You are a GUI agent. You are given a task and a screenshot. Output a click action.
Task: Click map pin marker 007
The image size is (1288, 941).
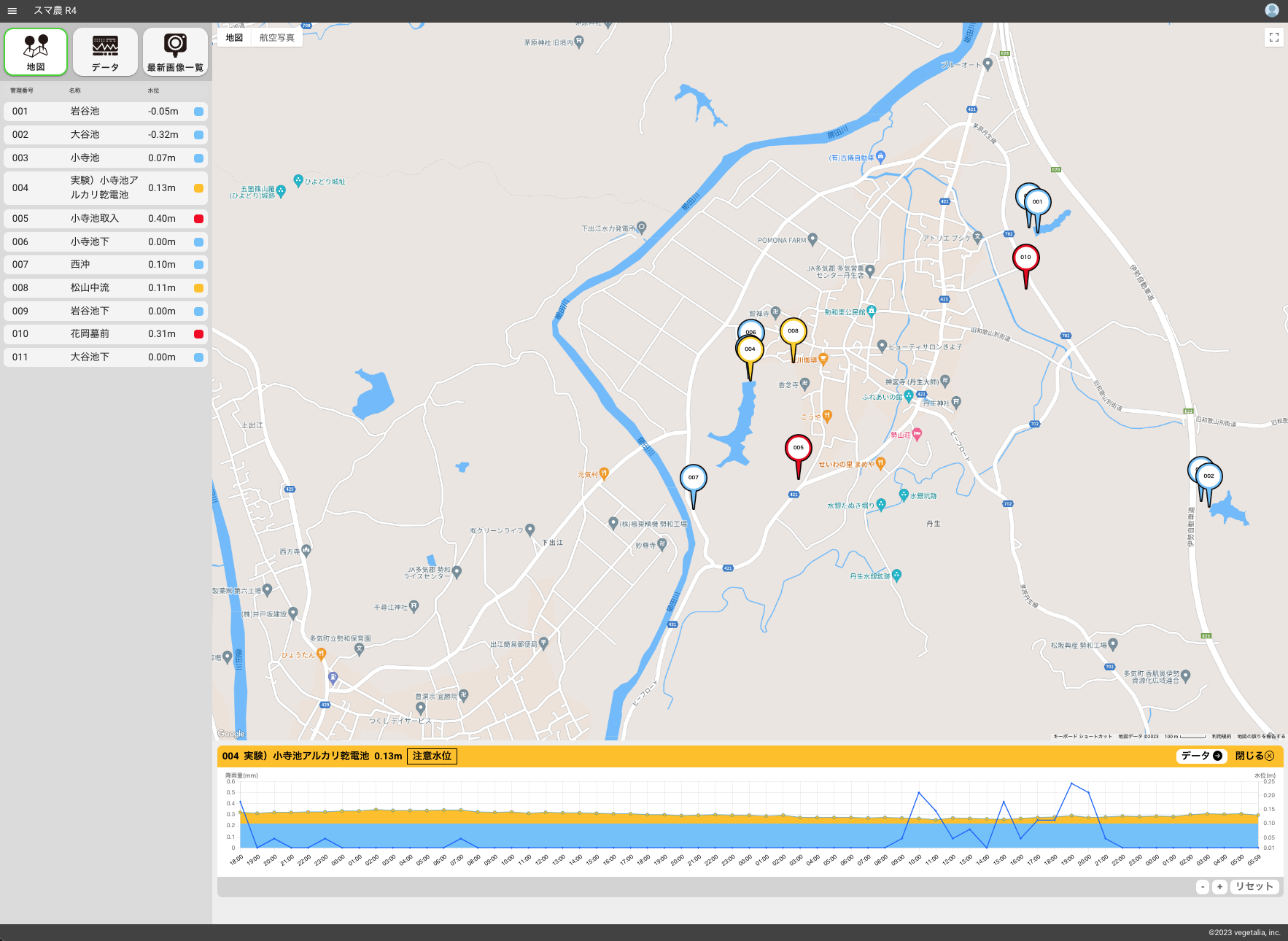693,479
